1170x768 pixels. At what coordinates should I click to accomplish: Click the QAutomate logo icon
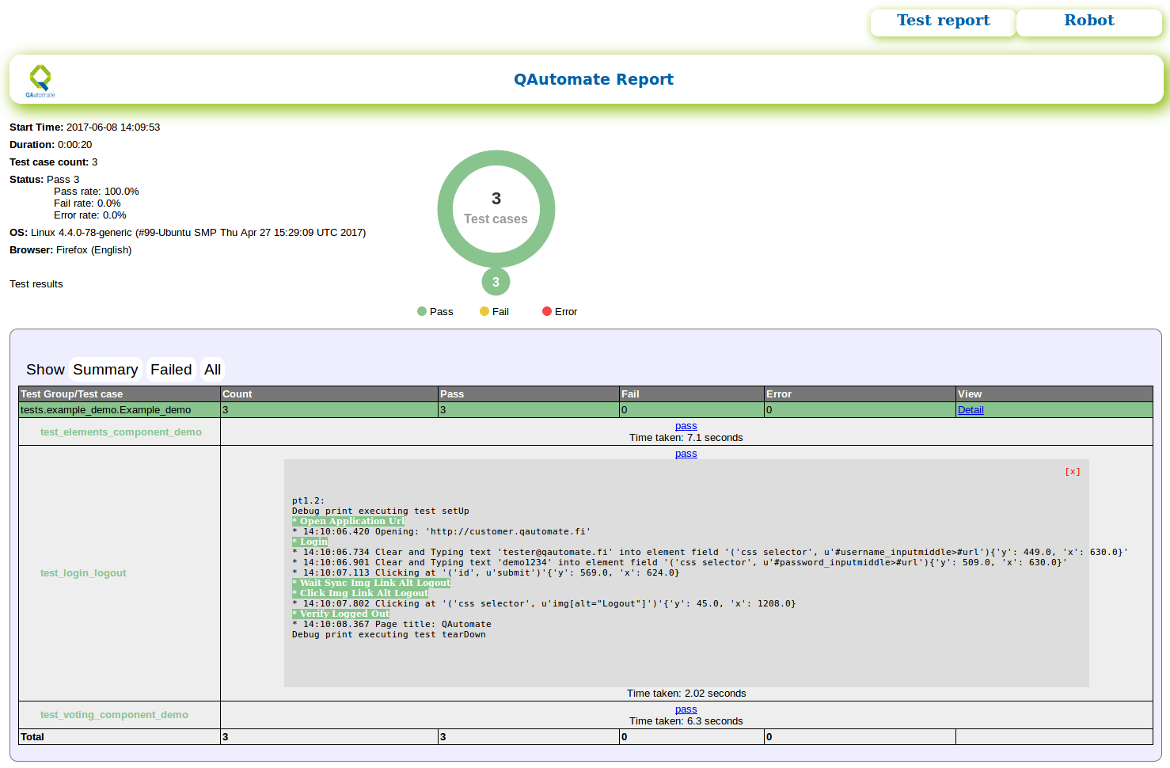(x=40, y=81)
